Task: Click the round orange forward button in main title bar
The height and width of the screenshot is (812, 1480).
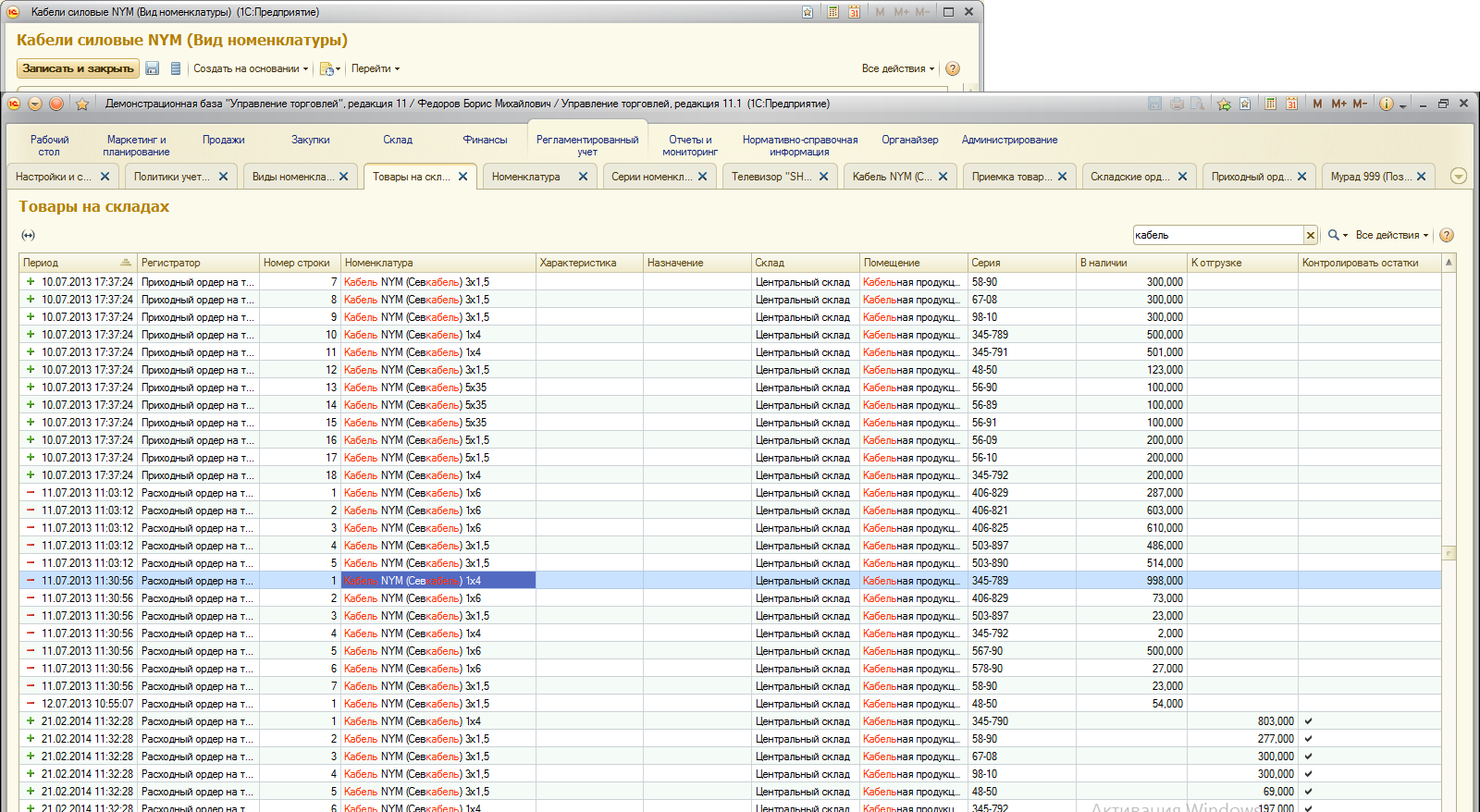Action: (56, 104)
